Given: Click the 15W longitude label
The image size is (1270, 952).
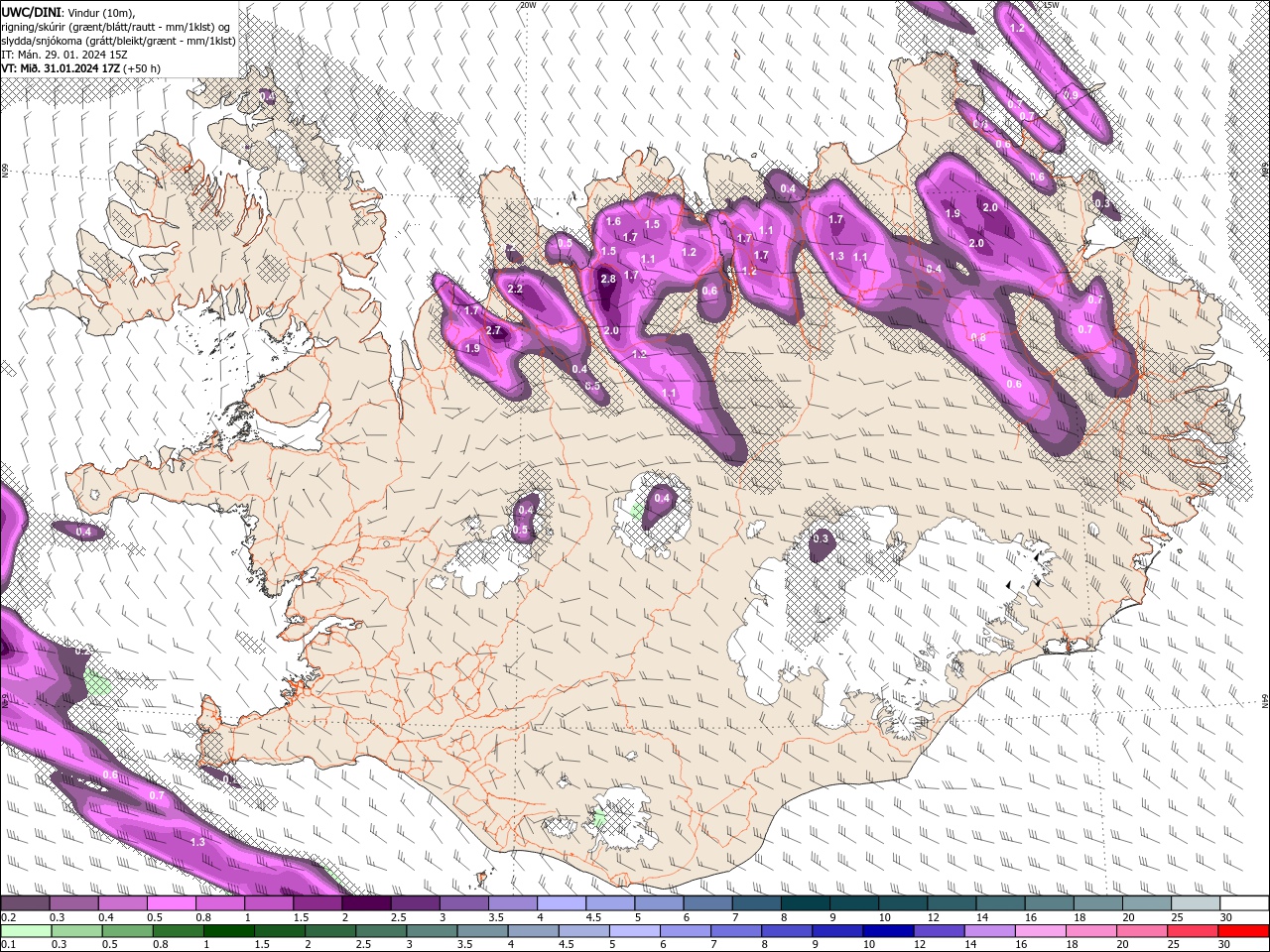Looking at the screenshot, I should tap(1051, 5).
